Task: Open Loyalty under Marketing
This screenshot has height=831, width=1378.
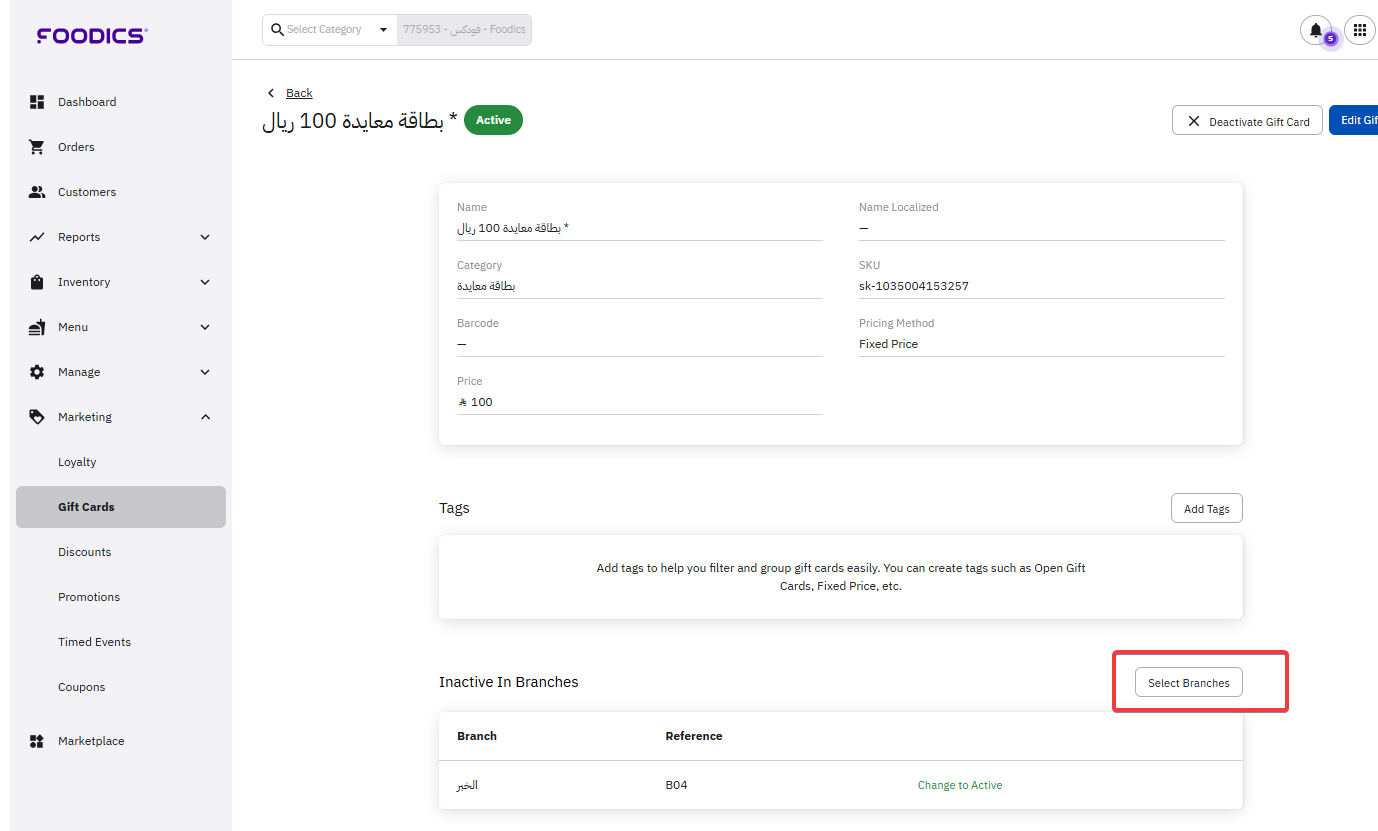Action: pos(77,462)
